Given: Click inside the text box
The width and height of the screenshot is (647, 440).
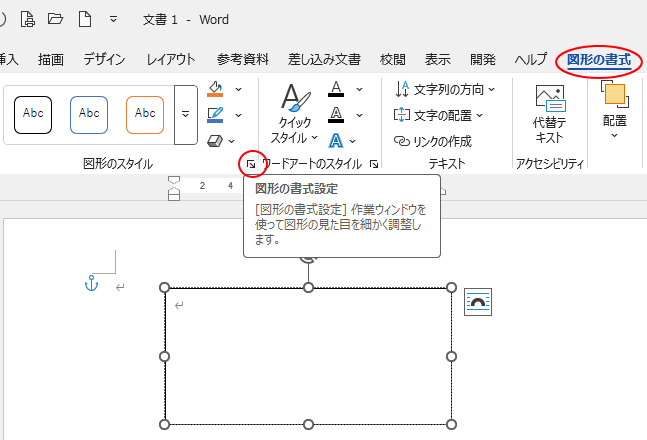Looking at the screenshot, I should tap(308, 356).
